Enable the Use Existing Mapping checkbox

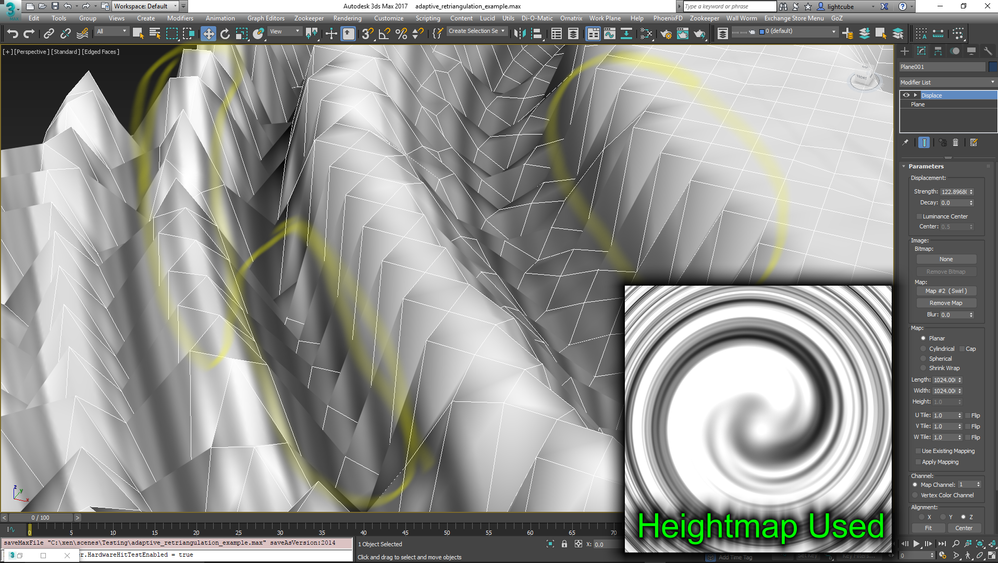click(918, 451)
